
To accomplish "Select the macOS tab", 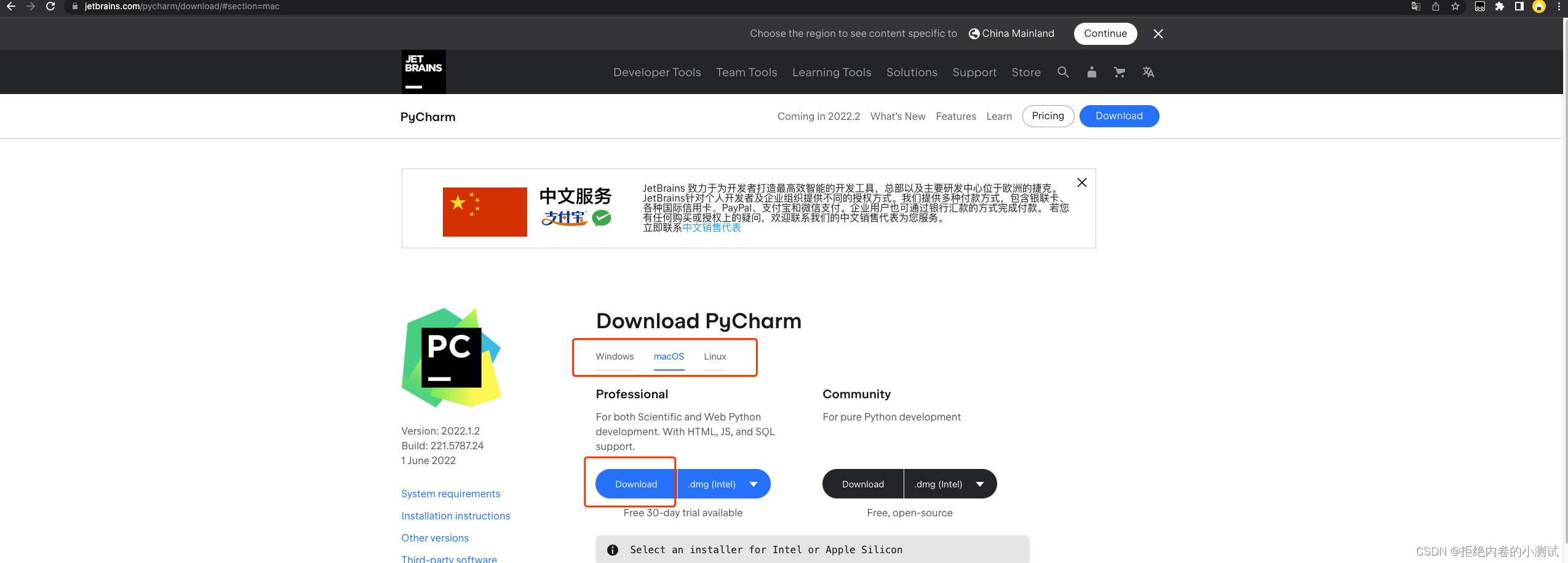I will (x=669, y=357).
